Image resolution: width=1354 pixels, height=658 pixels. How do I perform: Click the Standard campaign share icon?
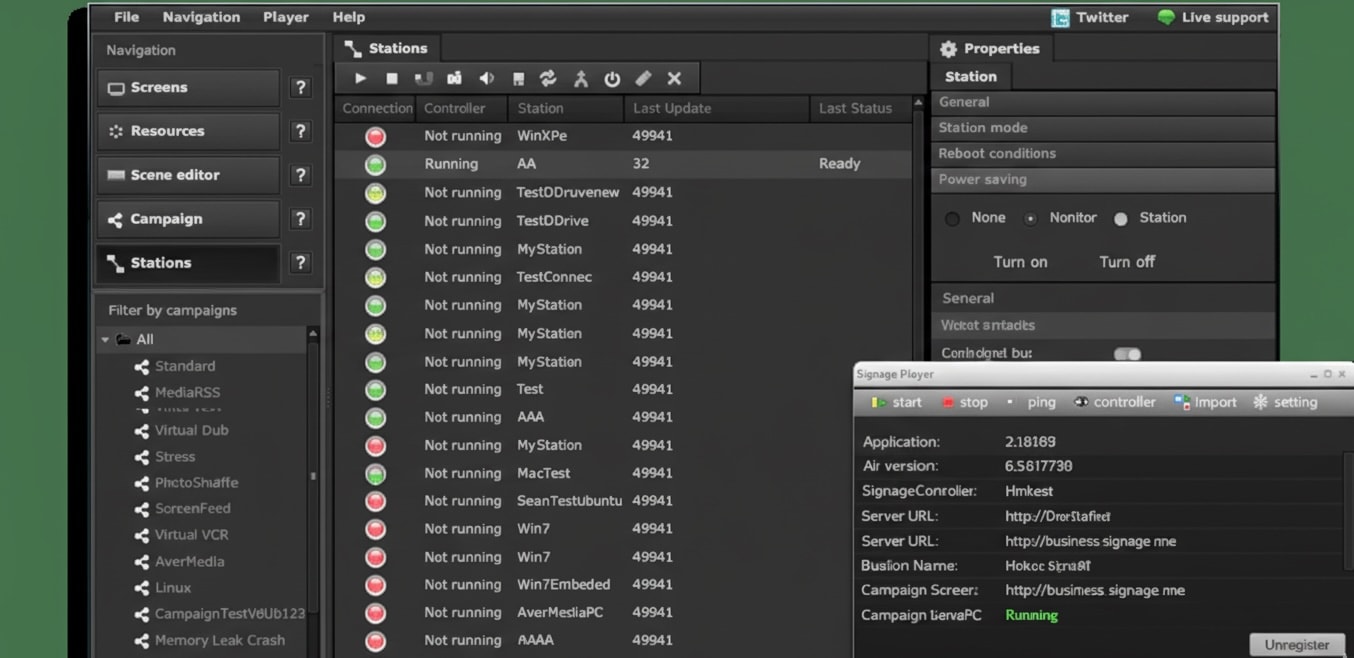pyautogui.click(x=142, y=367)
